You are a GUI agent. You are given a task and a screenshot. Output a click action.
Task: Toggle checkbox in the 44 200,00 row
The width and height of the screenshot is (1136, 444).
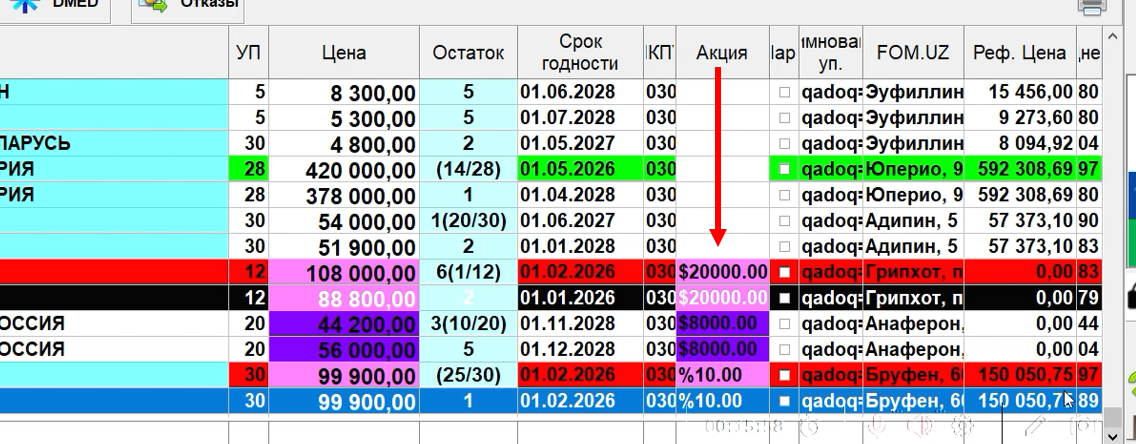click(784, 324)
